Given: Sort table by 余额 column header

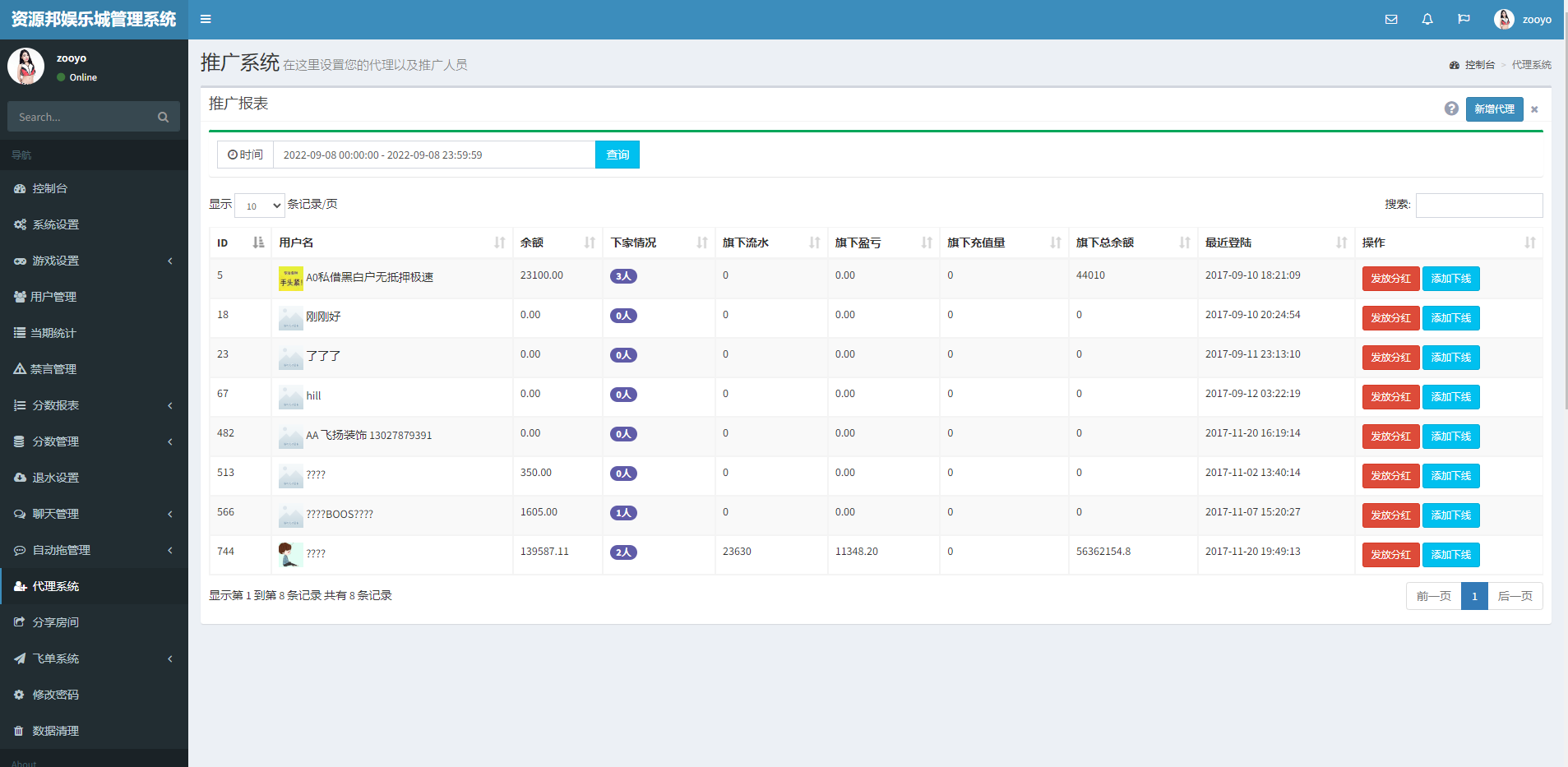Looking at the screenshot, I should [x=557, y=243].
